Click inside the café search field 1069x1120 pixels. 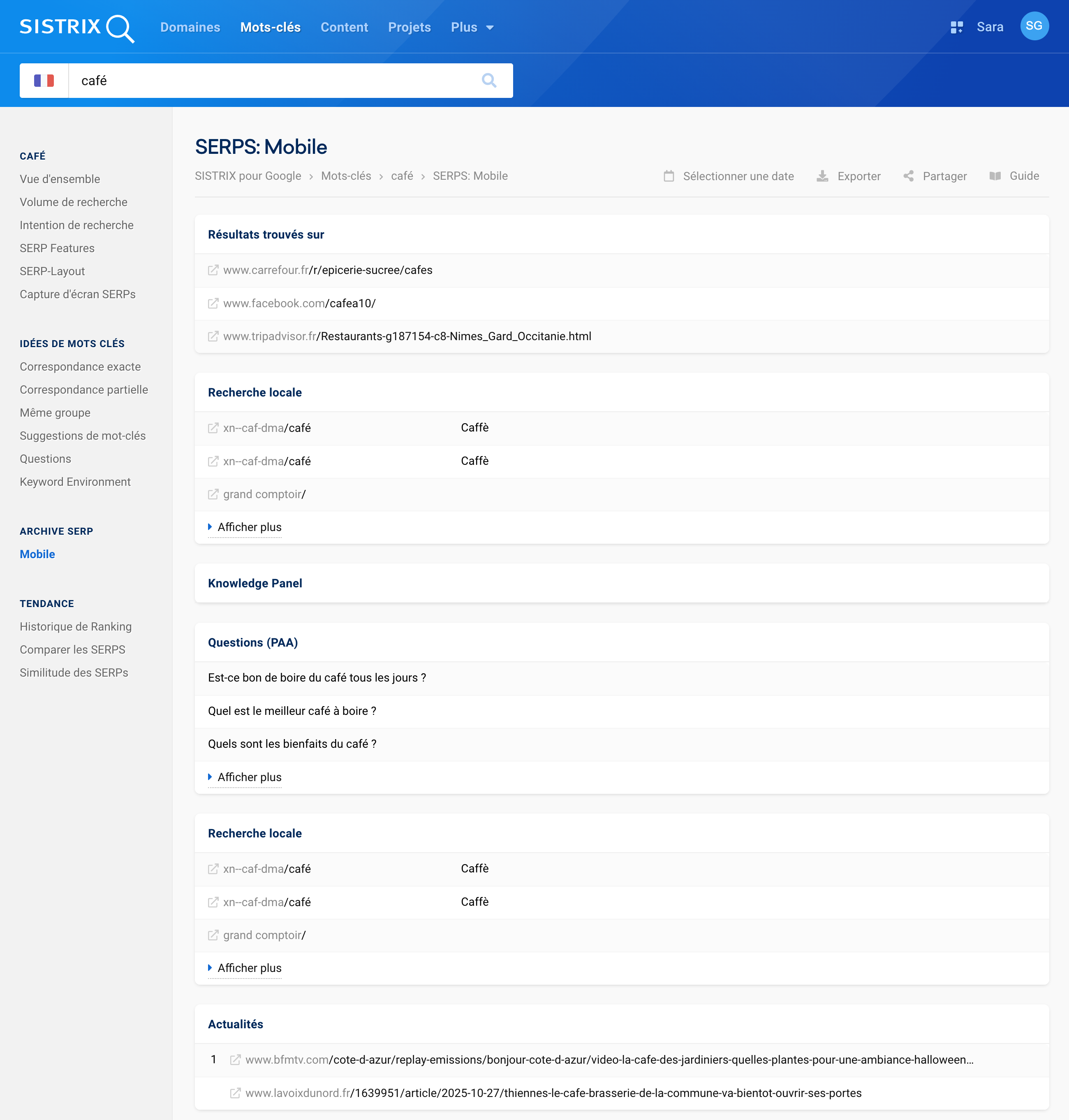257,80
